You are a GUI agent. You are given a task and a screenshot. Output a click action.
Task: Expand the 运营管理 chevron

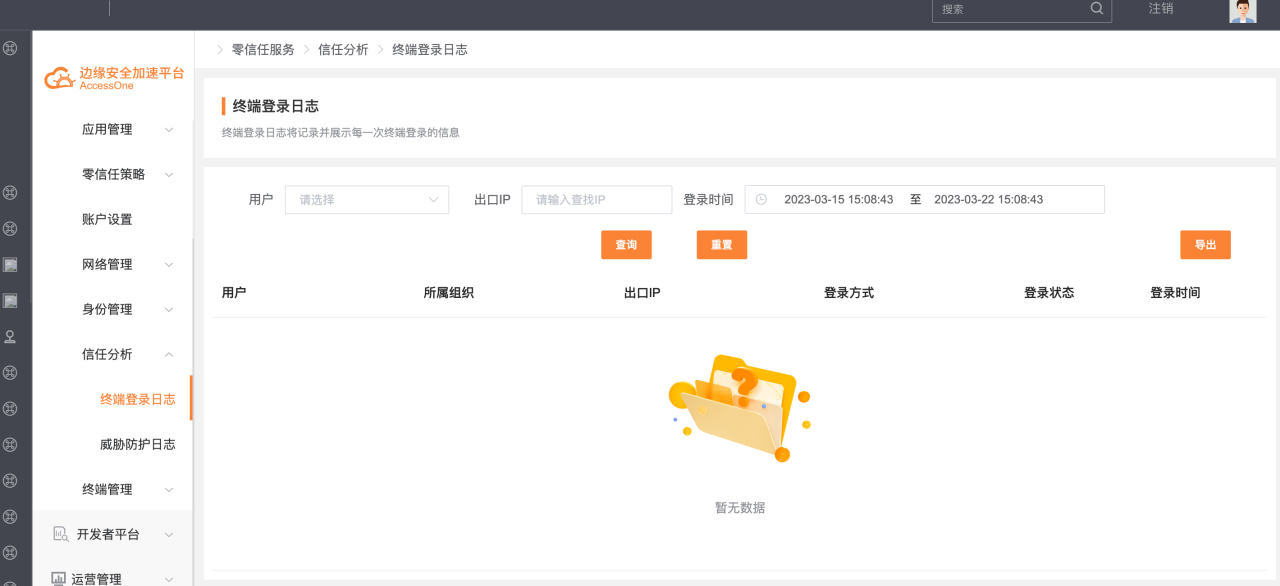[169, 579]
